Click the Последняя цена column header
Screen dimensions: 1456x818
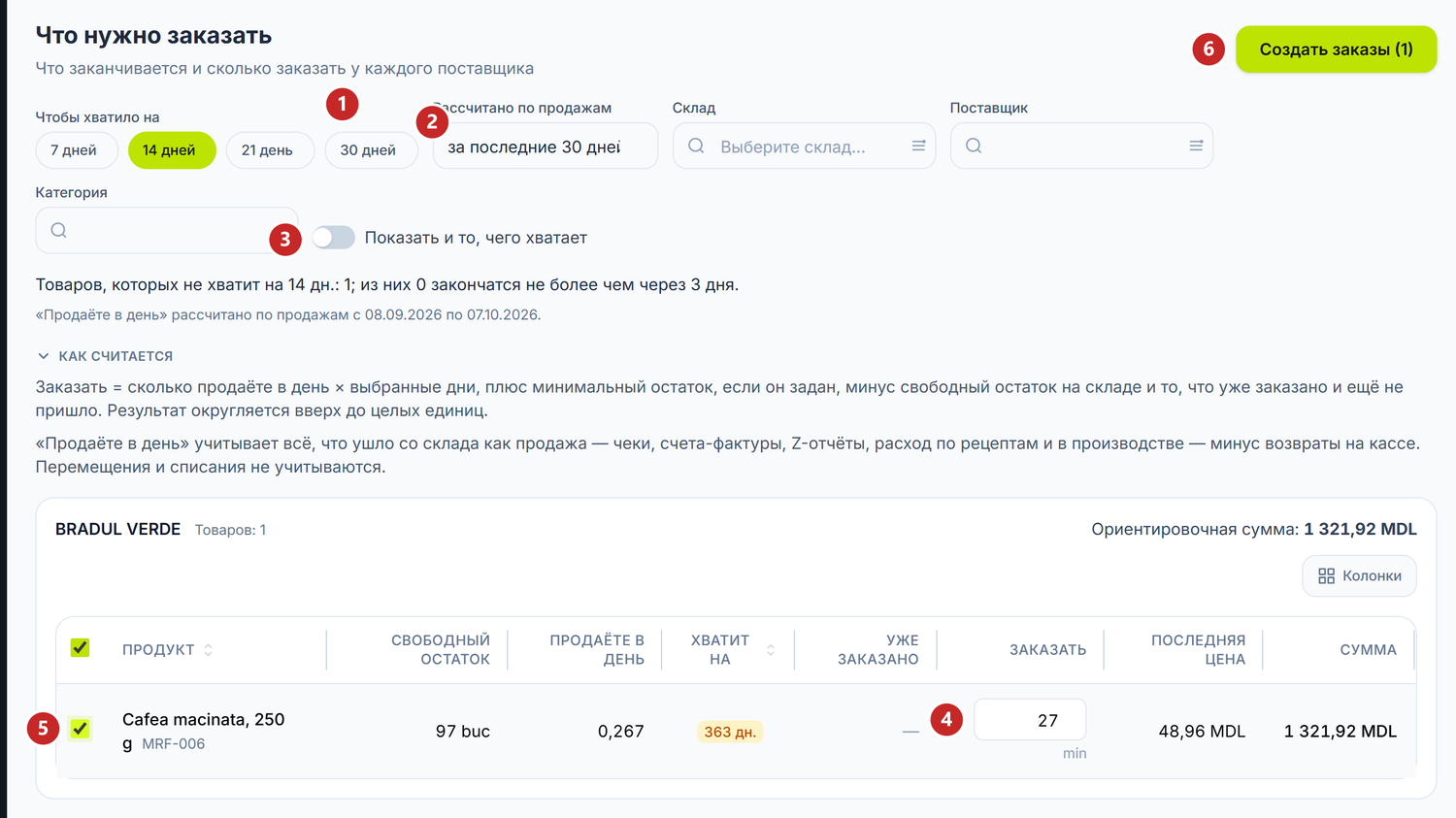(x=1198, y=650)
